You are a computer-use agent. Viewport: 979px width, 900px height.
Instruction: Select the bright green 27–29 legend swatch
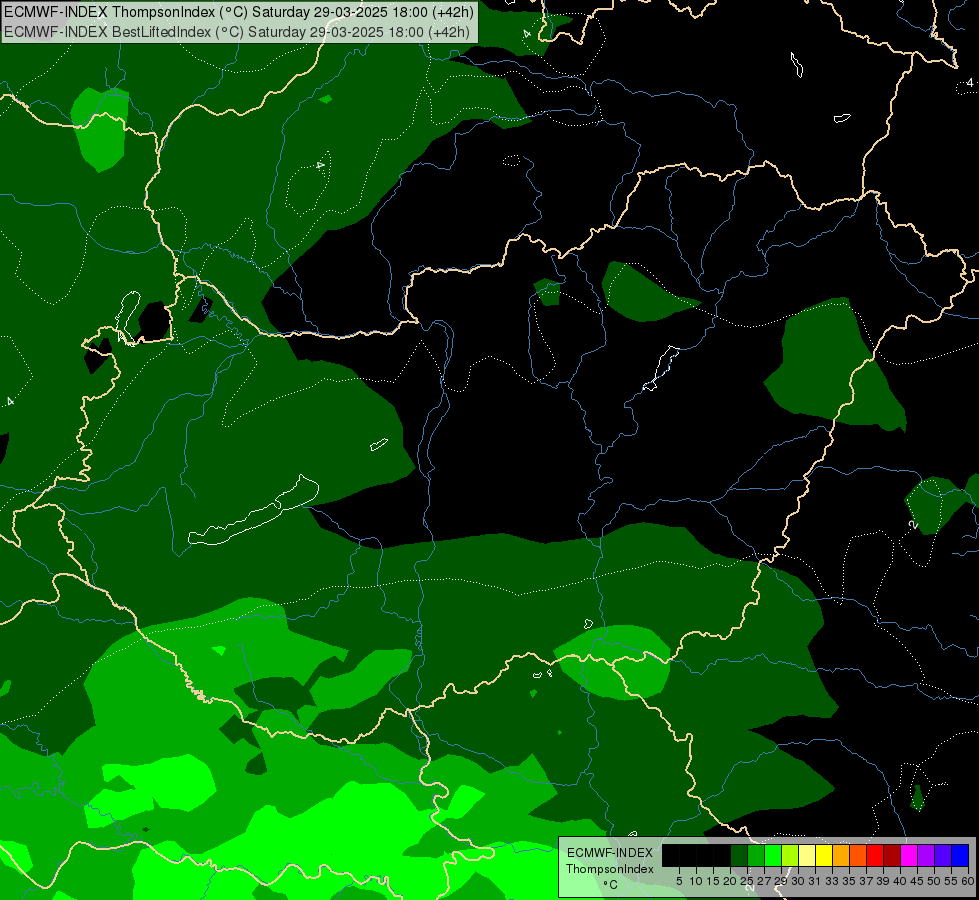(773, 855)
